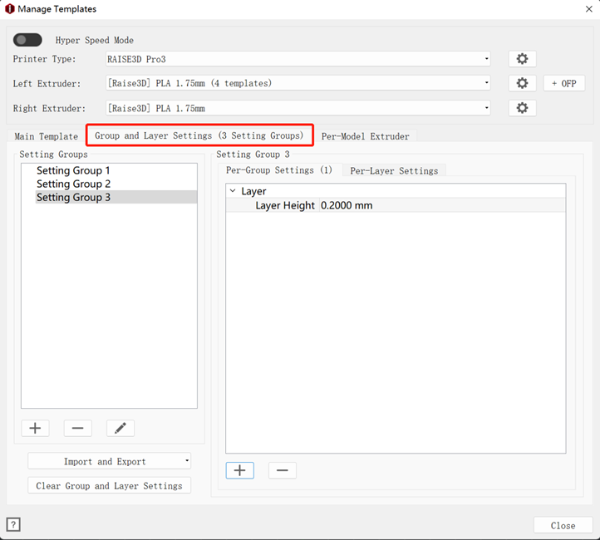The height and width of the screenshot is (540, 600).
Task: Open the Printer Type dropdown
Action: tap(298, 59)
